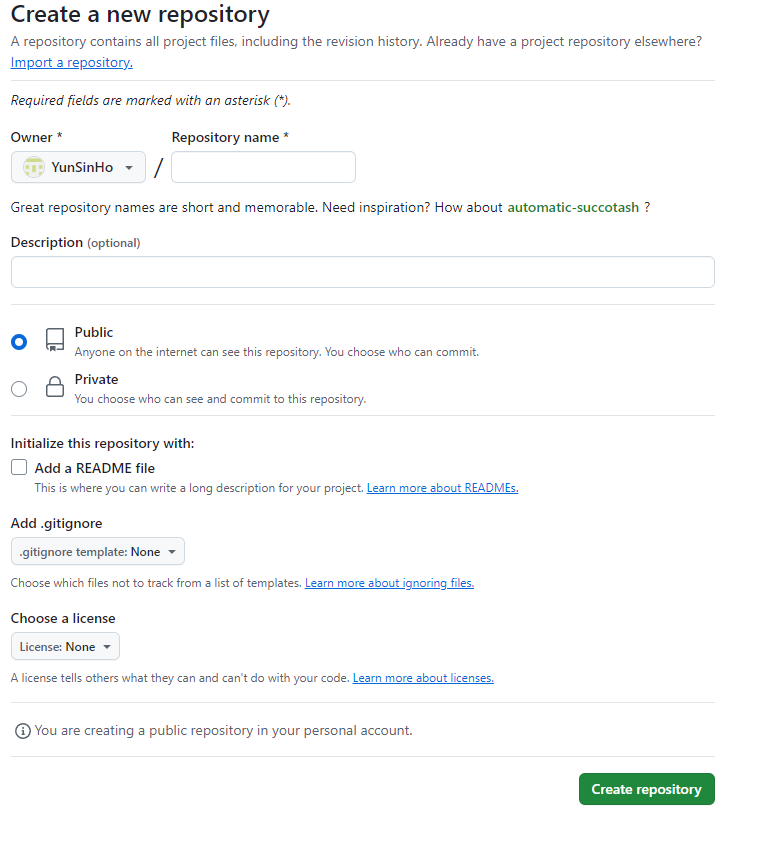Focus the Description input field

pyautogui.click(x=363, y=272)
